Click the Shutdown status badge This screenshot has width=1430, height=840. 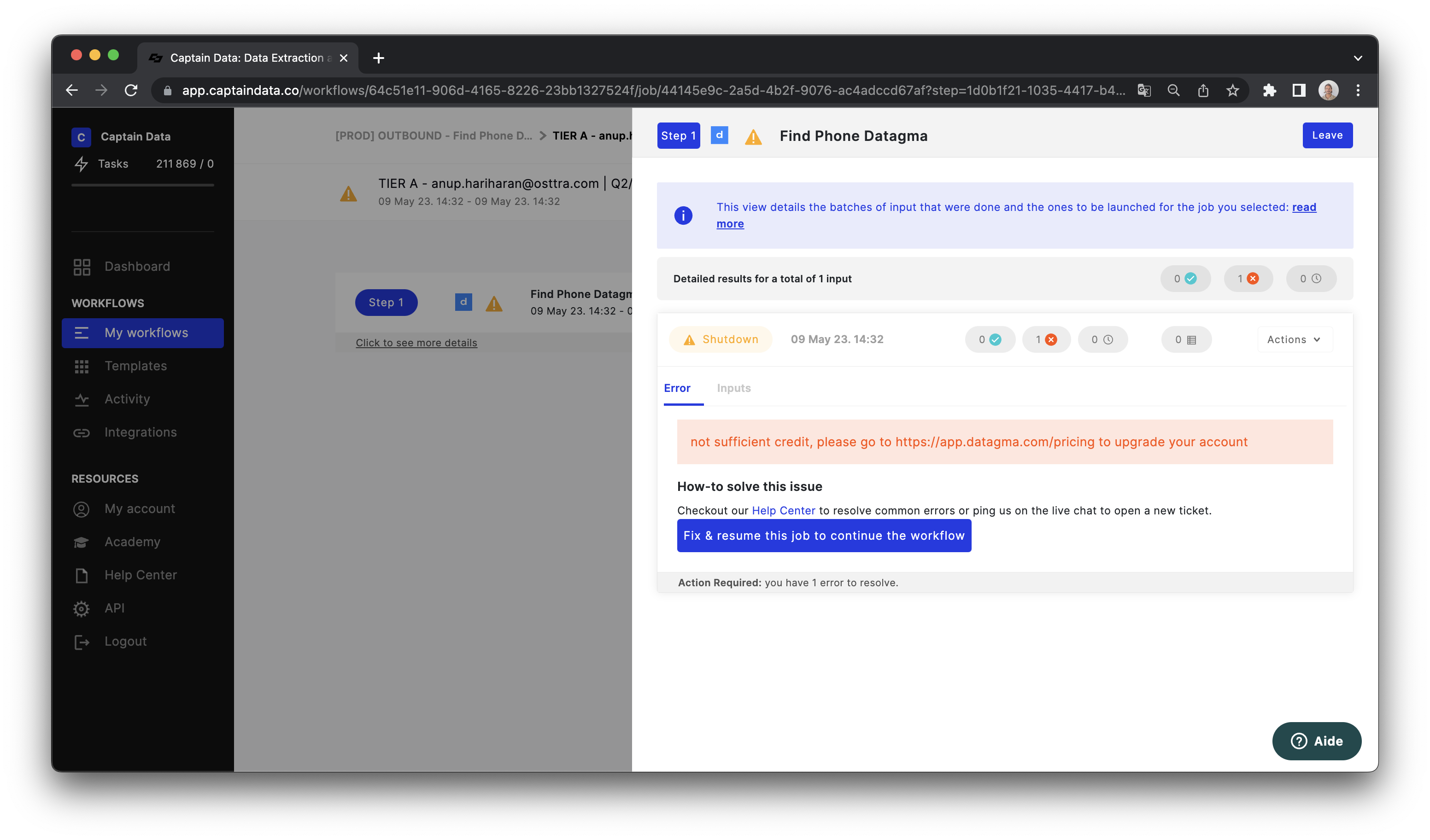721,339
